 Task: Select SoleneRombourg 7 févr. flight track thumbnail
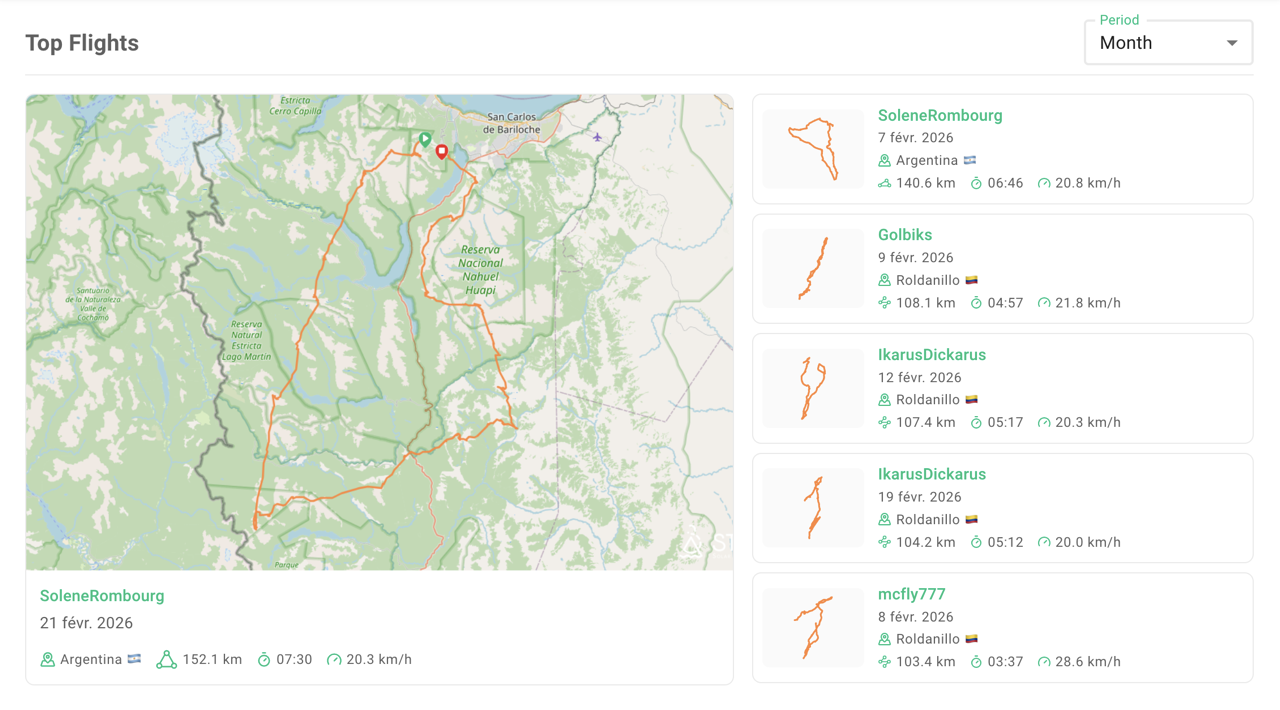[813, 149]
